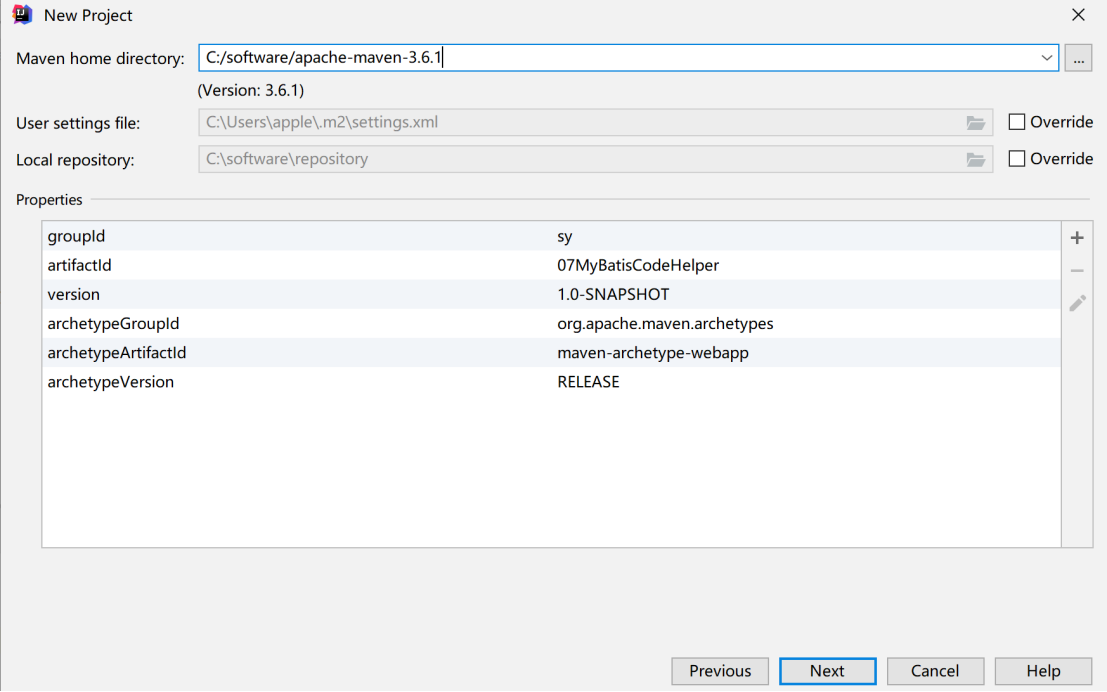The height and width of the screenshot is (692, 1107).
Task: Select the archetypeArtifactId property row
Action: [x=551, y=352]
